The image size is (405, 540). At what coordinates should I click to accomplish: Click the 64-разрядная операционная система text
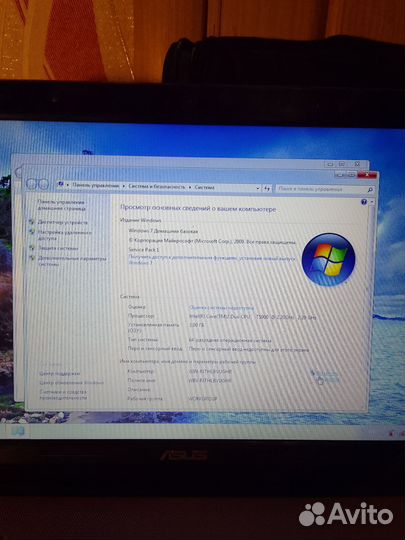[x=230, y=340]
